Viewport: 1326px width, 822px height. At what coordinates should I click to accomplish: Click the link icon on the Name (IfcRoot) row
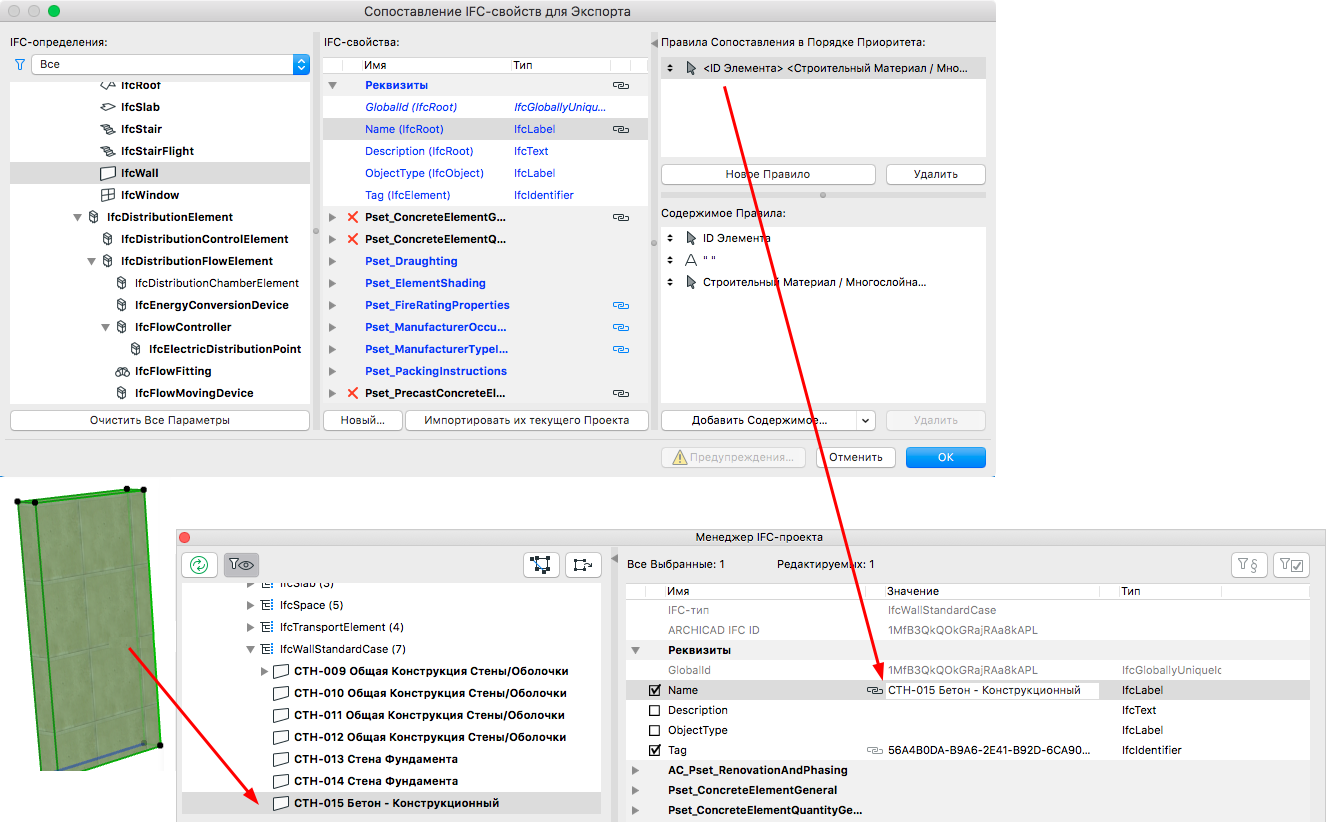click(621, 129)
